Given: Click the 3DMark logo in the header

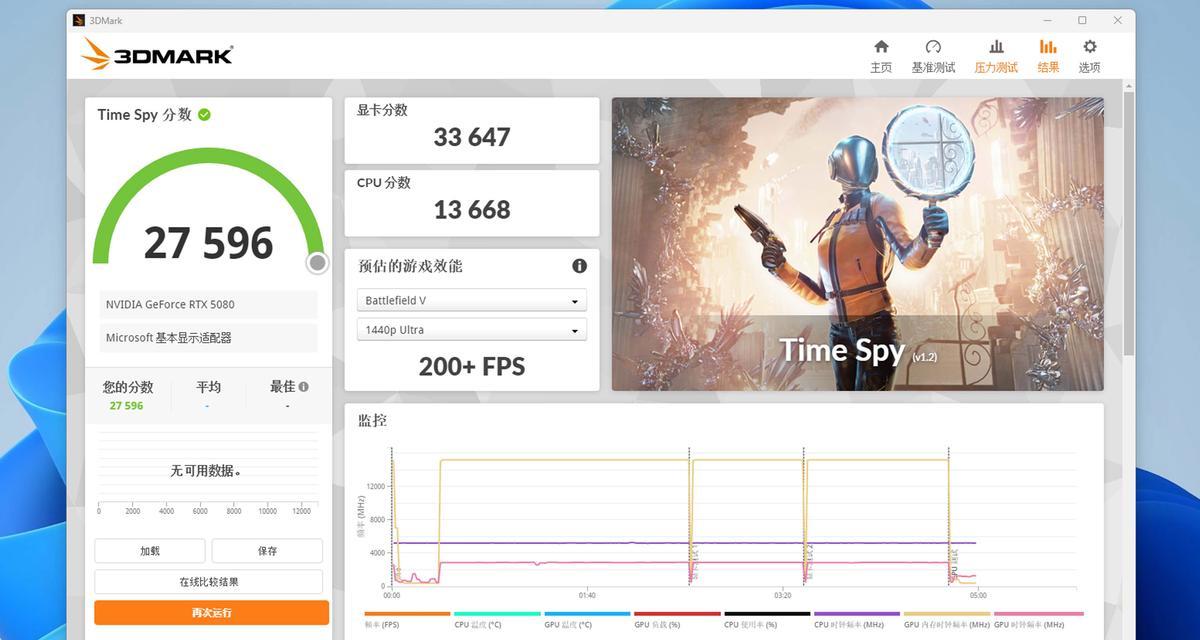Looking at the screenshot, I should point(157,54).
